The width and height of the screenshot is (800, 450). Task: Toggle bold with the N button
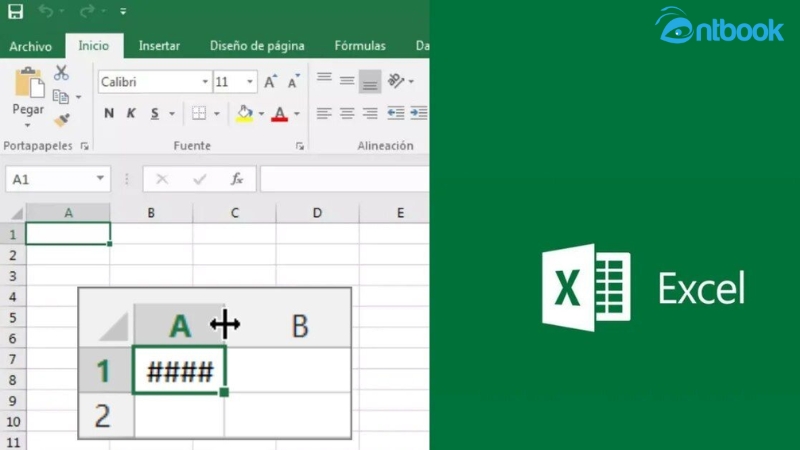coord(109,113)
